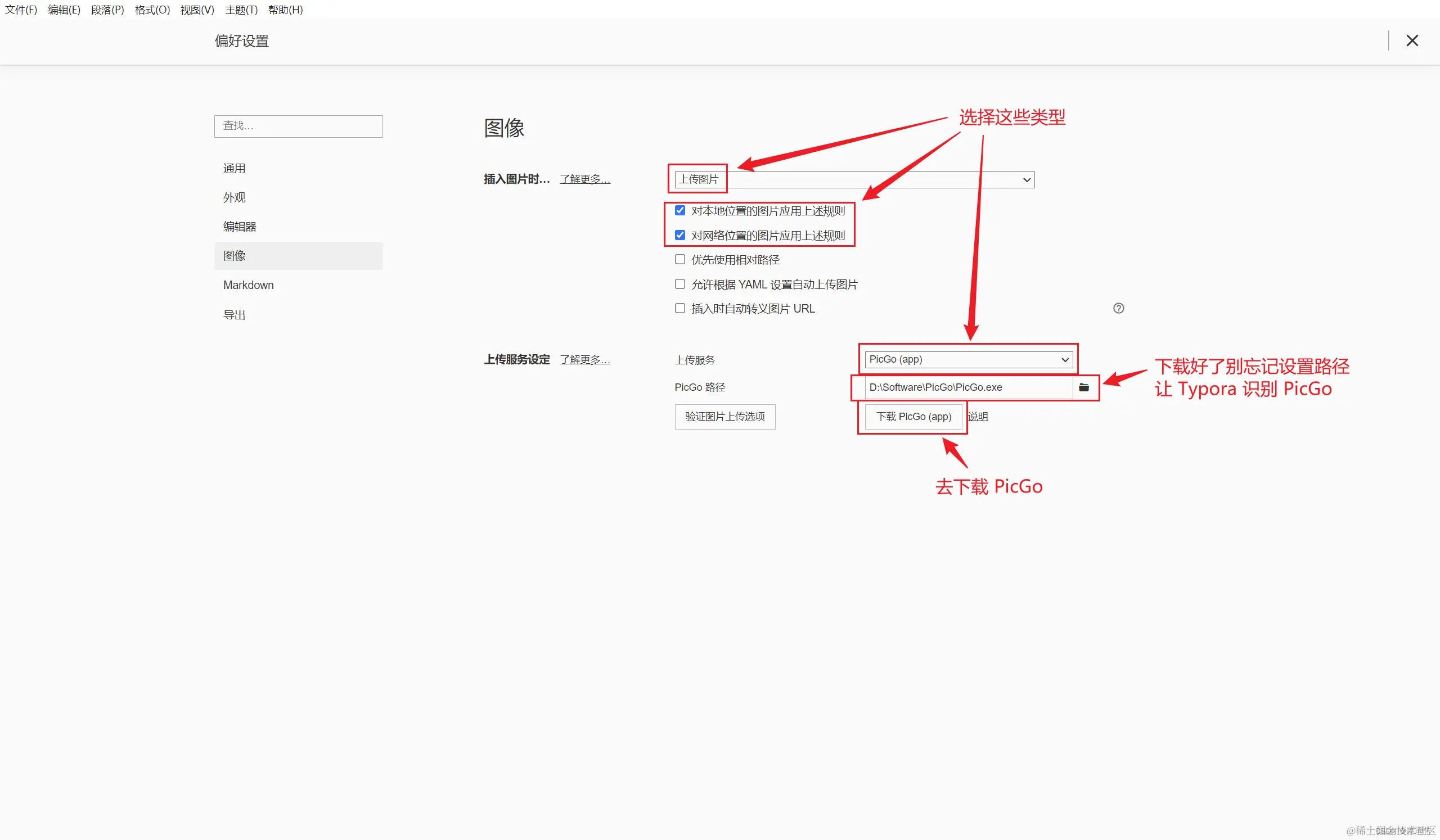Check 插入时自动转义图片 URL
Image resolution: width=1440 pixels, height=840 pixels.
tap(679, 308)
